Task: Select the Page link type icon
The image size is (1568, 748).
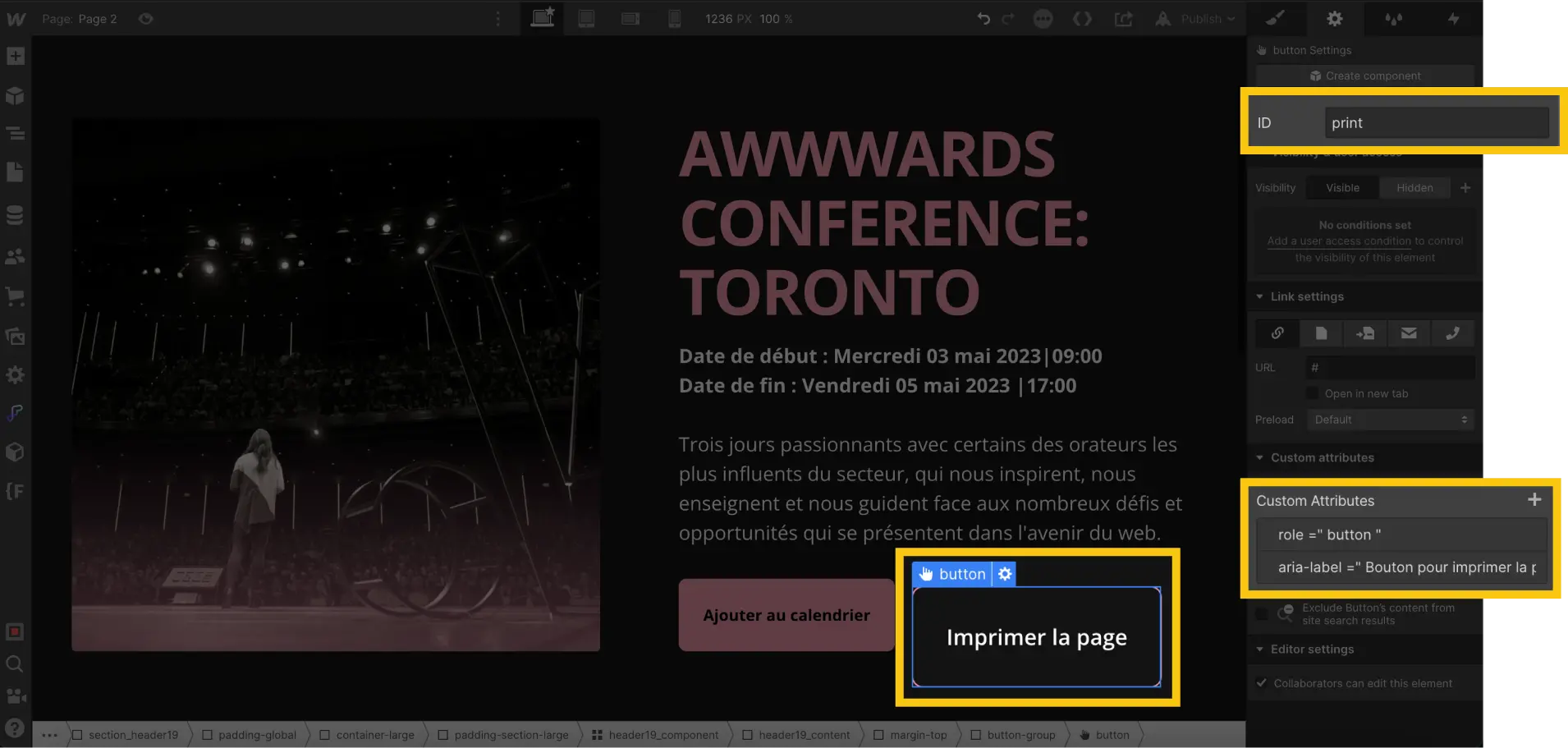Action: [x=1321, y=333]
